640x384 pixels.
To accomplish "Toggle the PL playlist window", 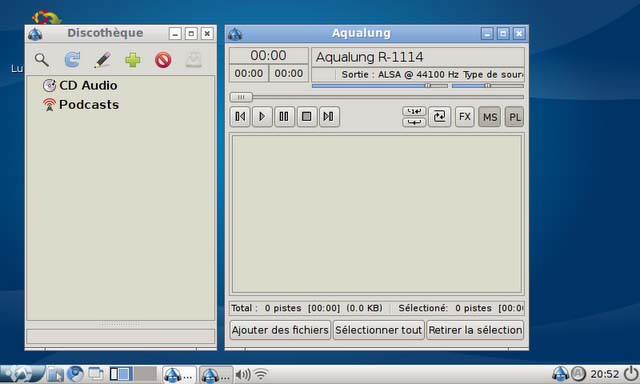I will 515,117.
